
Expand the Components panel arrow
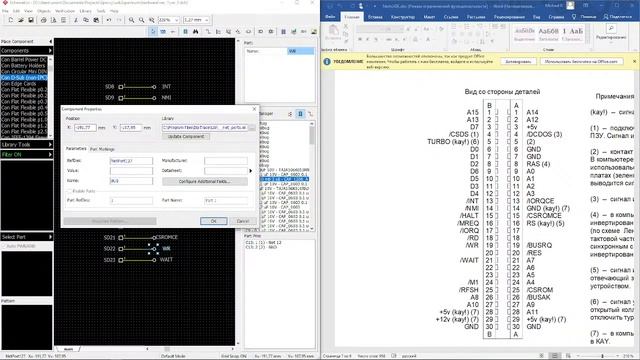coord(50,51)
